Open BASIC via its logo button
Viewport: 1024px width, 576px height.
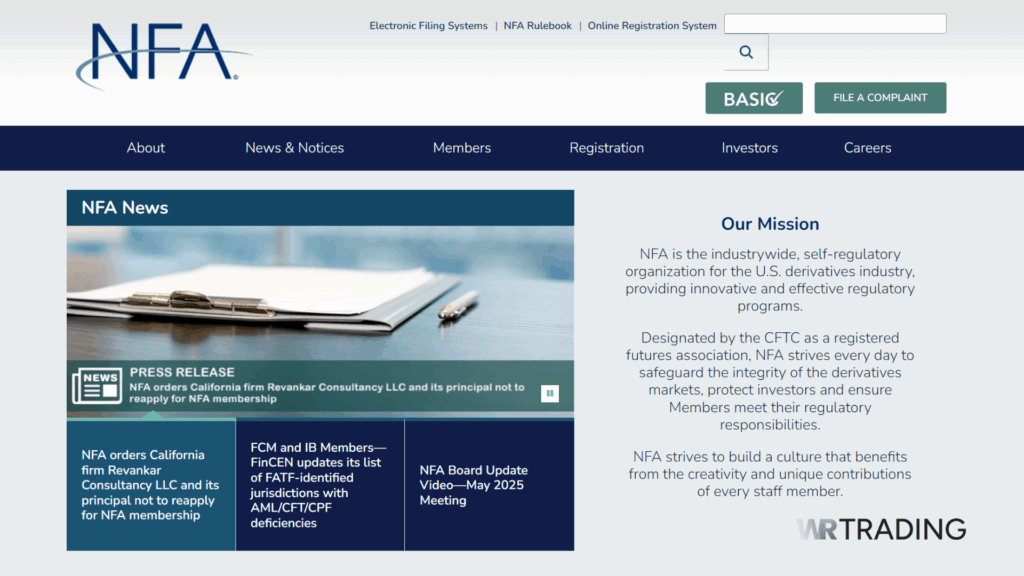753,97
